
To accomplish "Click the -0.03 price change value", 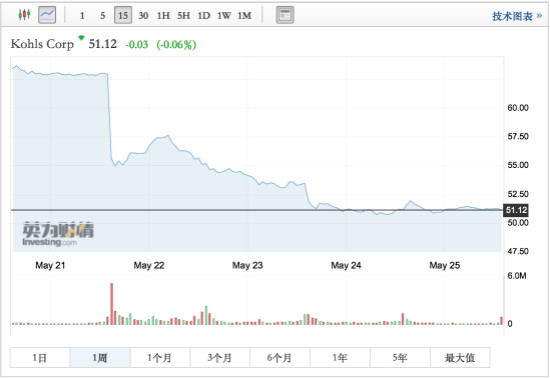I will click(137, 45).
